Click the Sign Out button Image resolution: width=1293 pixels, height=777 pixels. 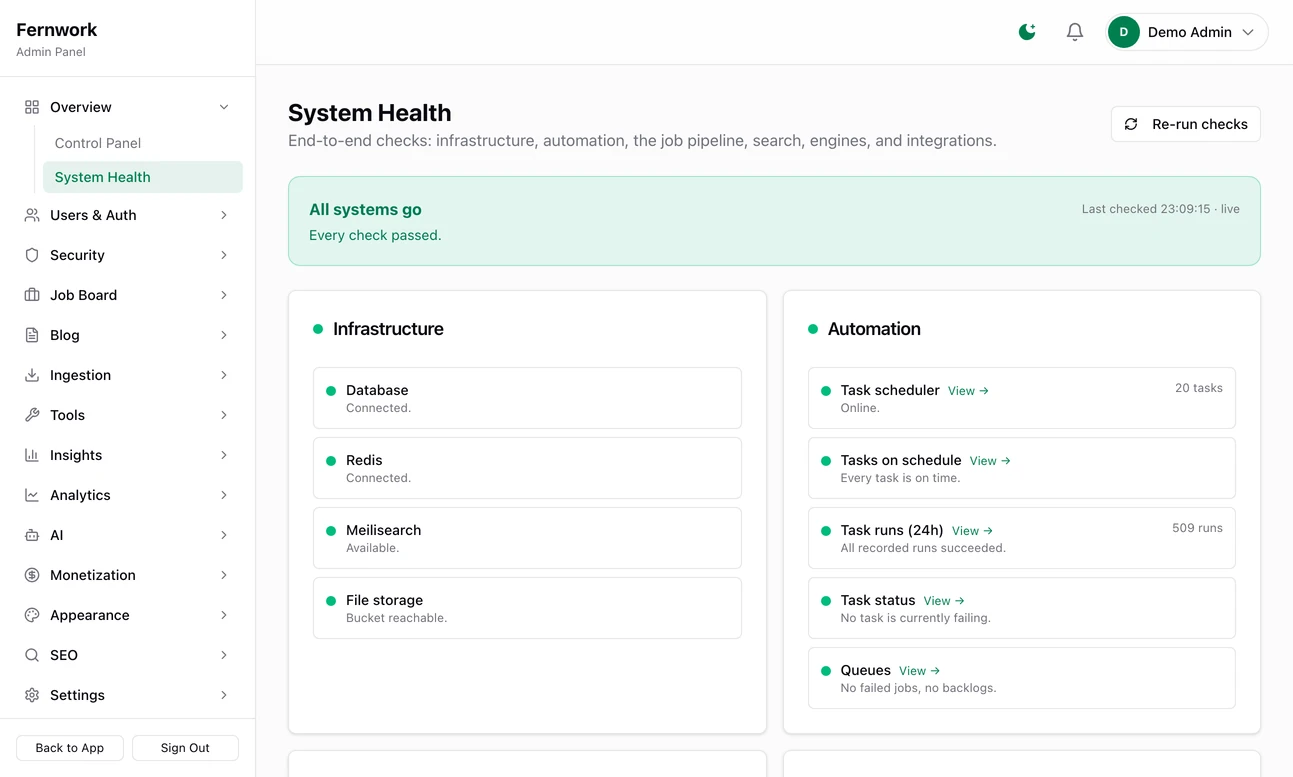185,748
